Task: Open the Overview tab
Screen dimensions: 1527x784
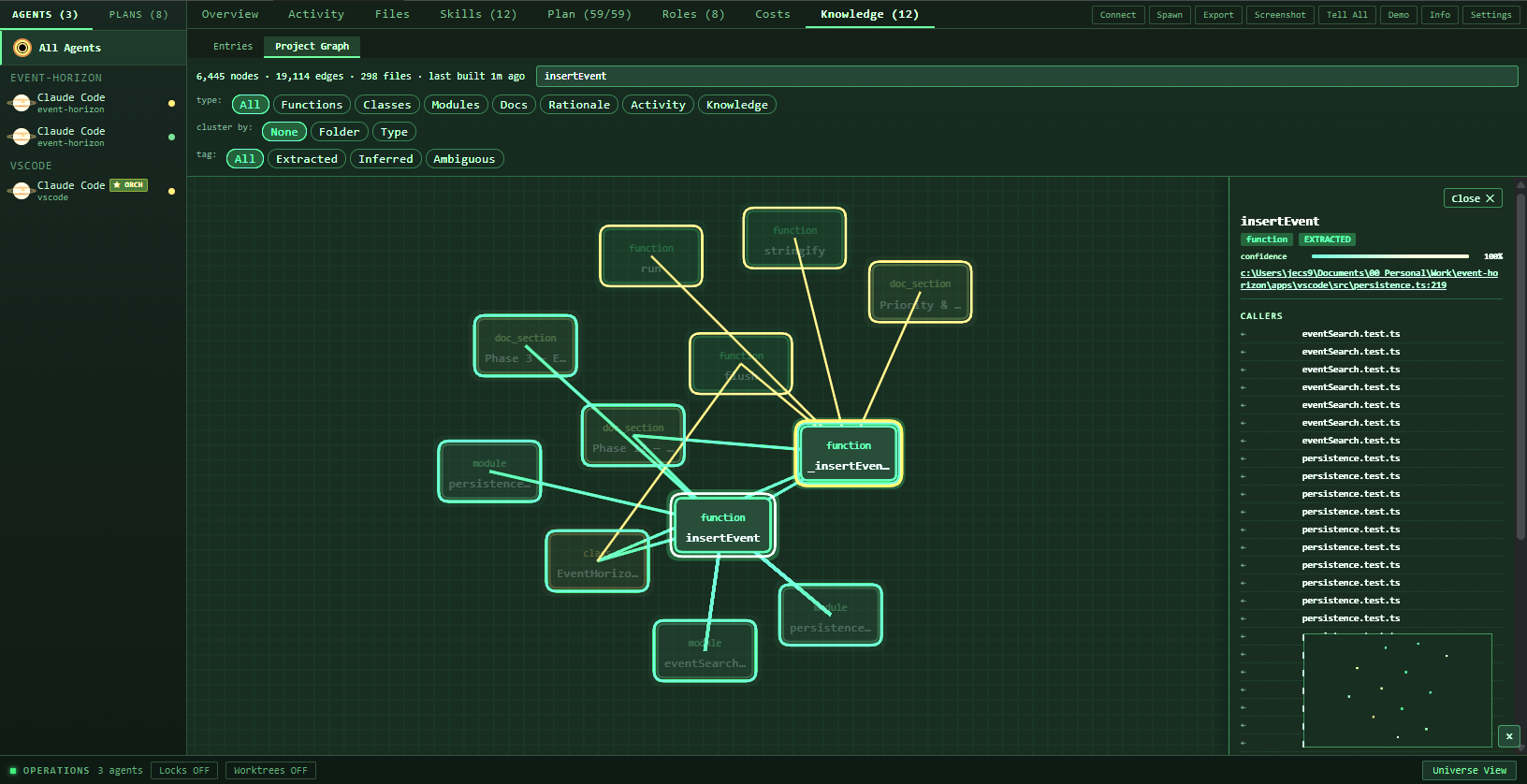Action: (x=230, y=14)
